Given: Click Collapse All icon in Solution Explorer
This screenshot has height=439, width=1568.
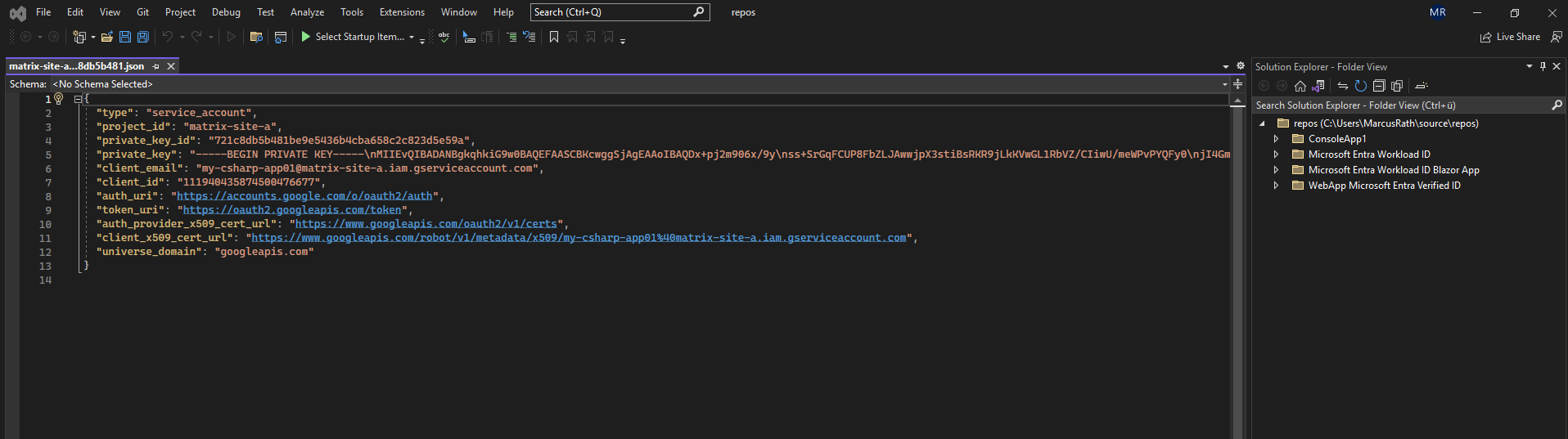Looking at the screenshot, I should point(1379,86).
